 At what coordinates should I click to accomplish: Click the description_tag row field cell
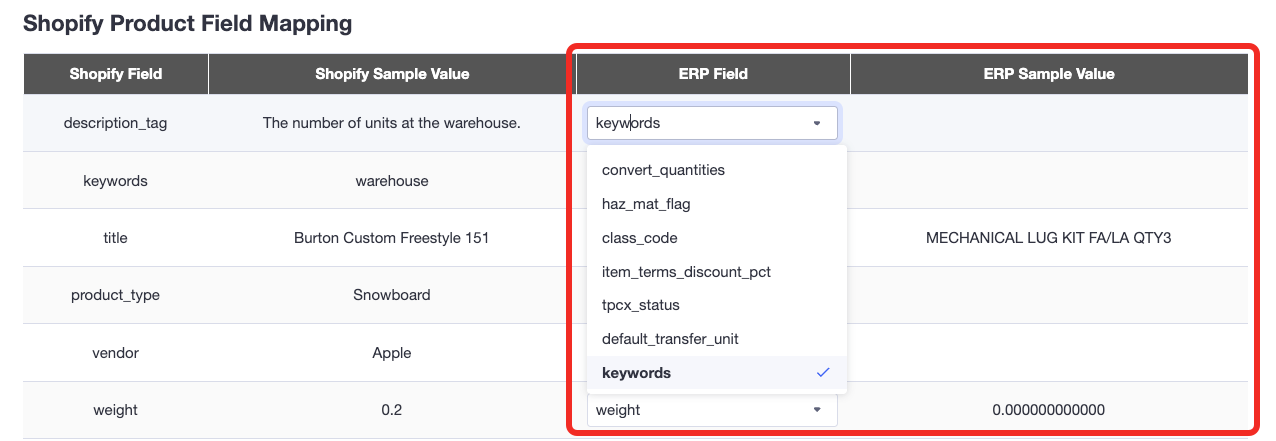click(116, 124)
